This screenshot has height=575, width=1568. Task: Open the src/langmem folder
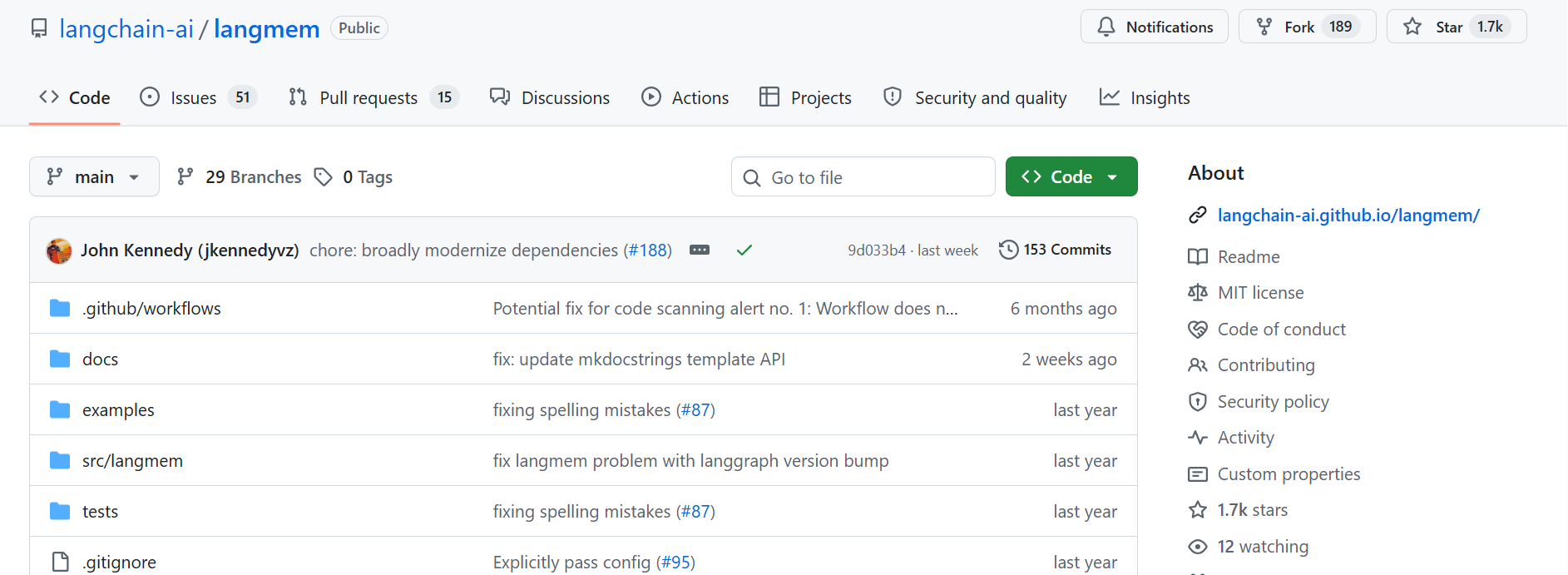coord(132,461)
